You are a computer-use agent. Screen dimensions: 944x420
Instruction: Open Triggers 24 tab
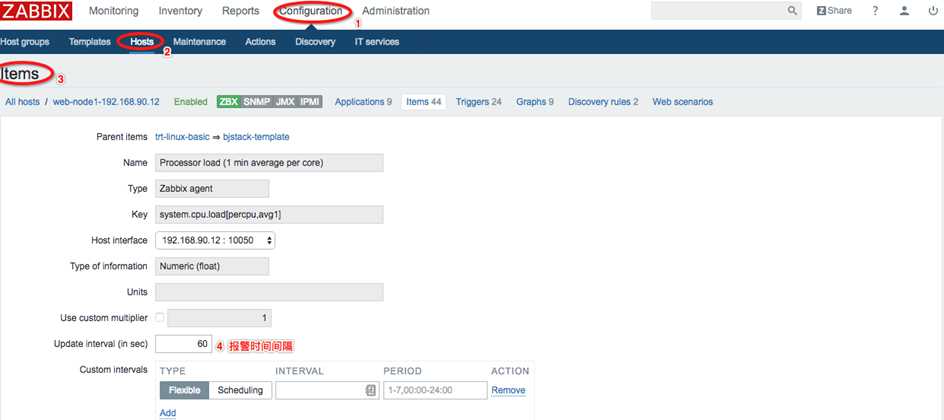pos(479,102)
